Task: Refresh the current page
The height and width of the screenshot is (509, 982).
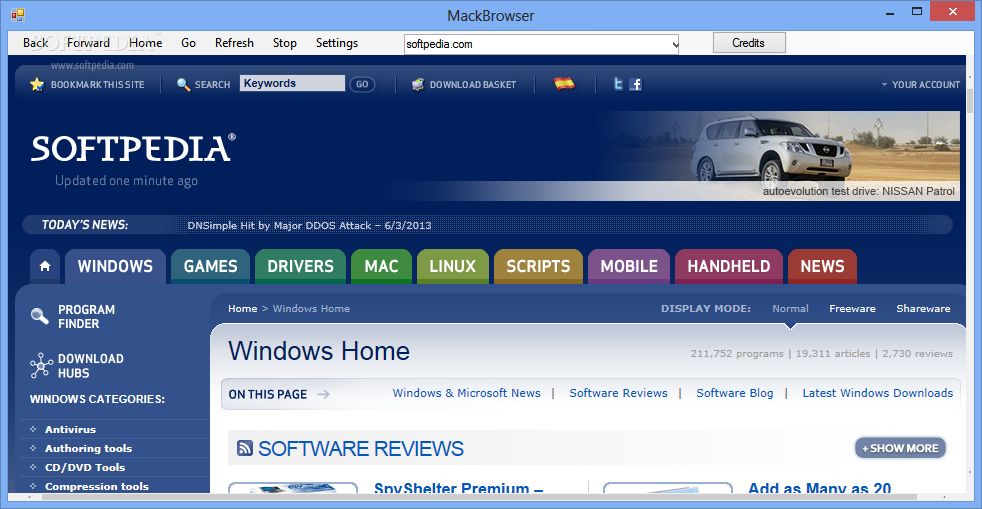Action: pyautogui.click(x=234, y=43)
